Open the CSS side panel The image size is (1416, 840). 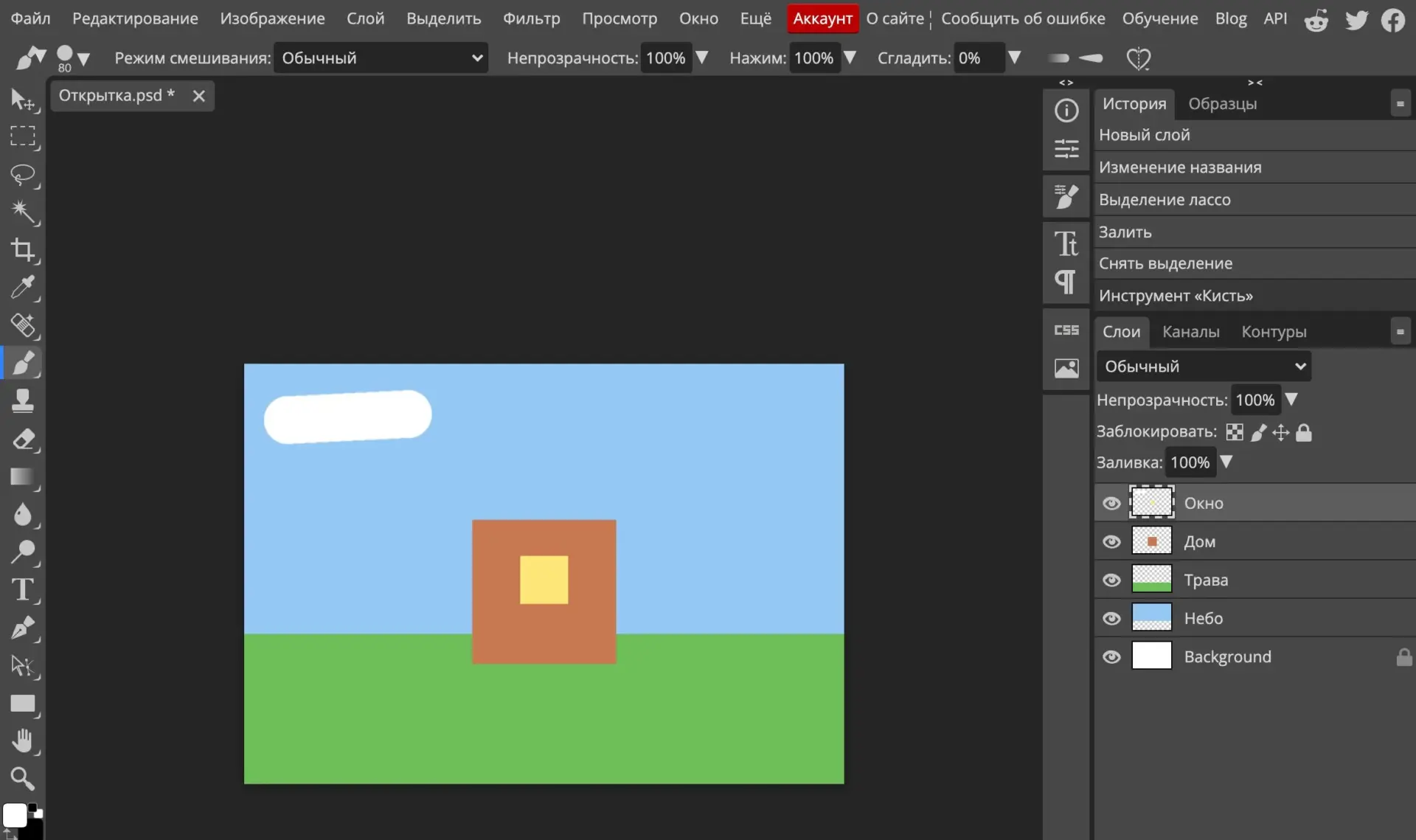(x=1066, y=330)
